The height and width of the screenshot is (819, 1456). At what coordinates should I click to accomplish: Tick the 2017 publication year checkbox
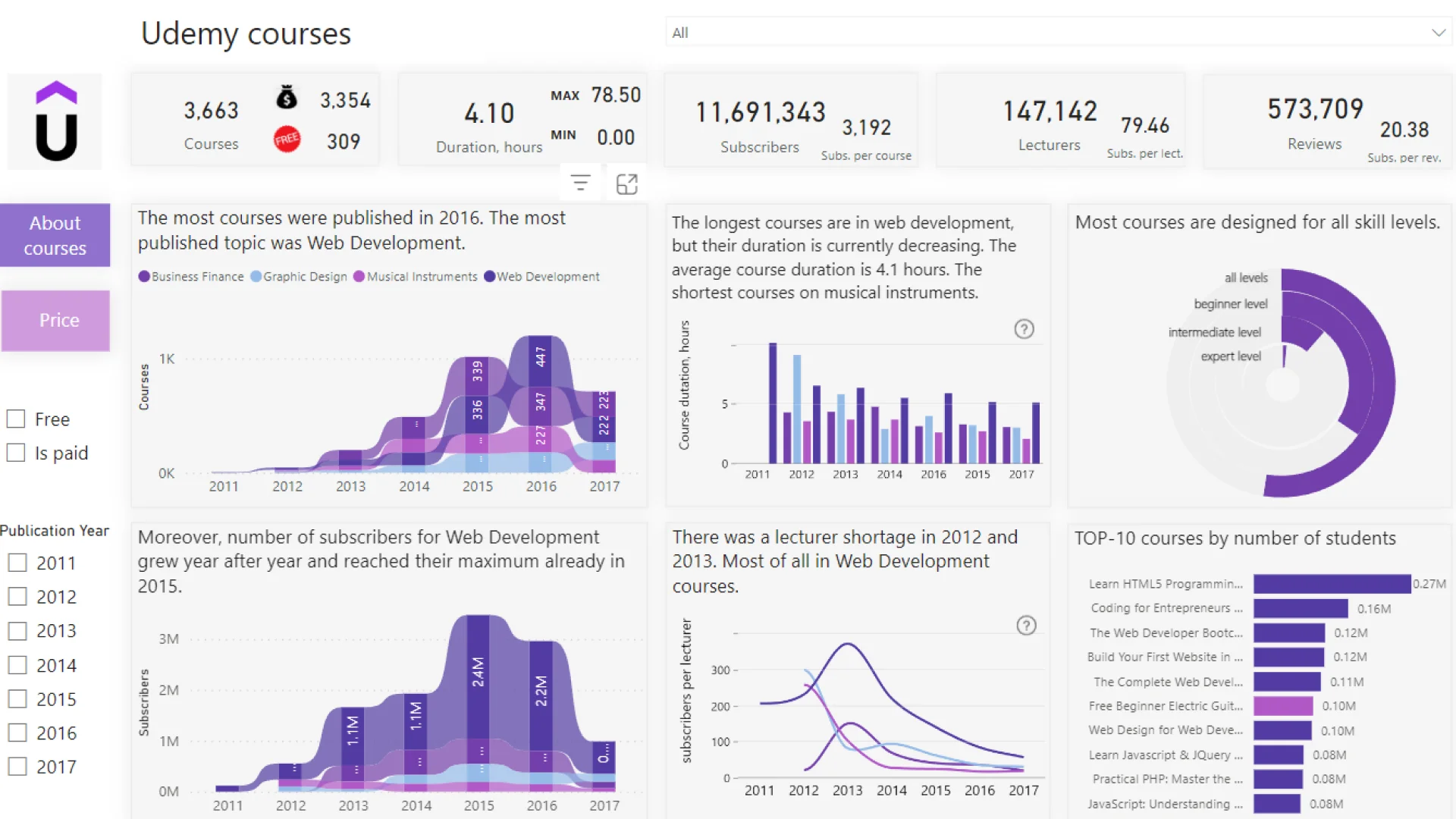17,767
